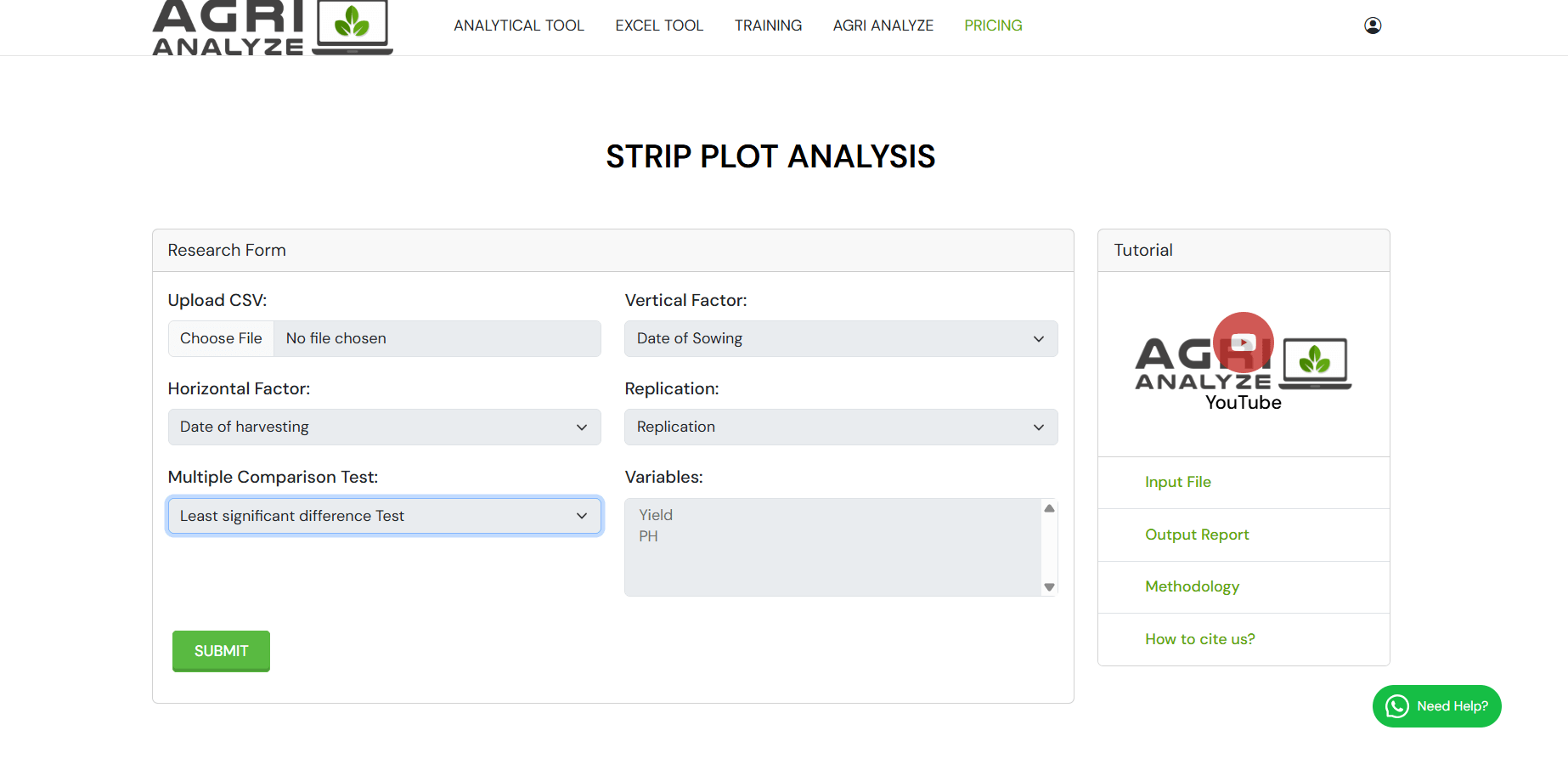Viewport: 1568px width, 770px height.
Task: View the Output Report link
Action: coord(1197,535)
